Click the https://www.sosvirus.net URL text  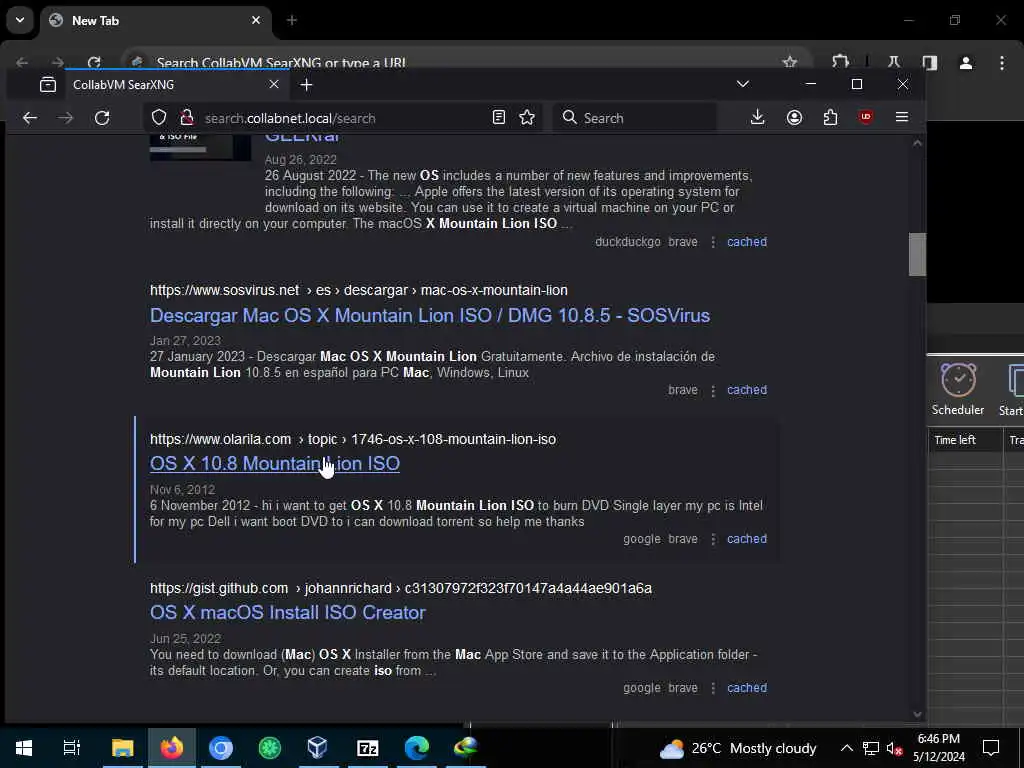coord(224,290)
